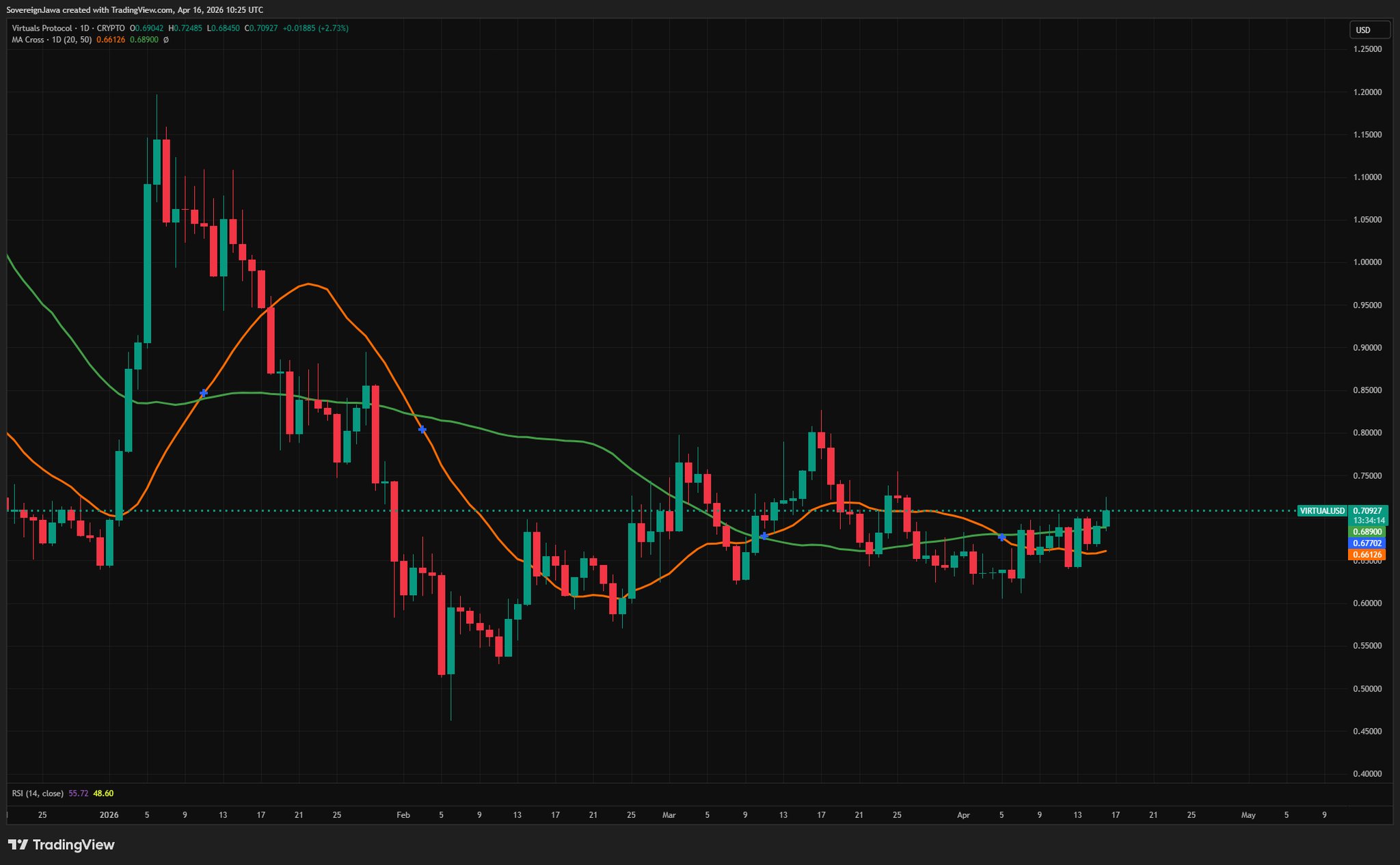Screen dimensions: 1400x865
Task: Click the blue cross marker in mid-March
Action: point(764,536)
